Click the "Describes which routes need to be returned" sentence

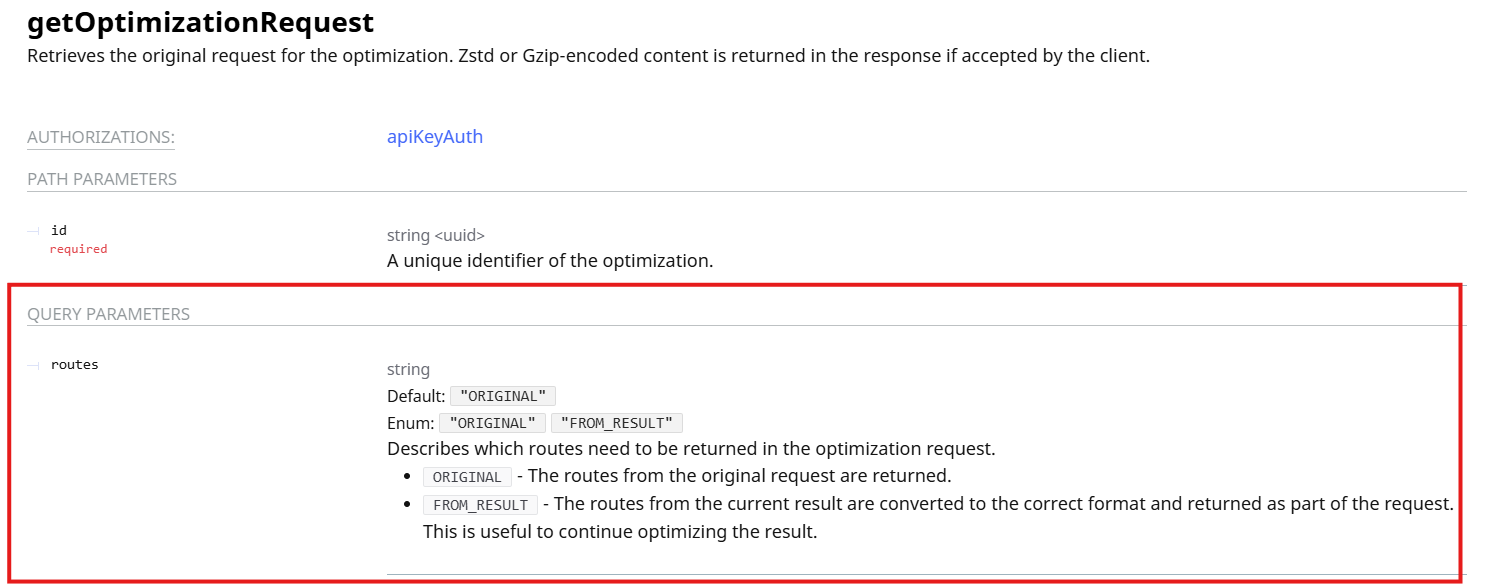[x=690, y=448]
